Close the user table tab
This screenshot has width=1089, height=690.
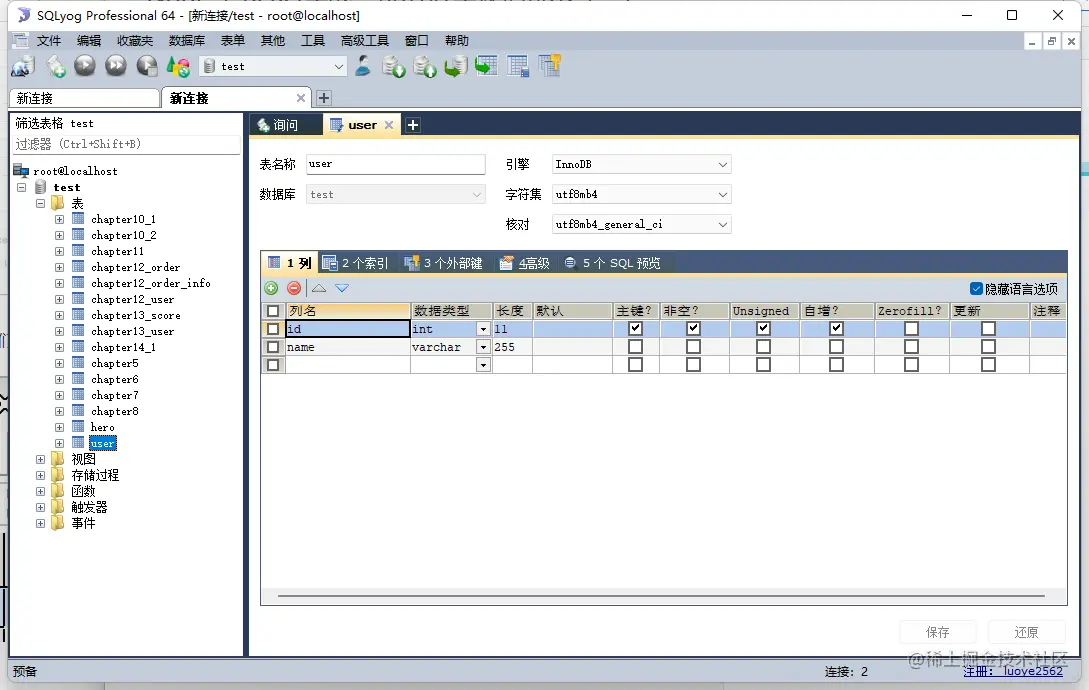(389, 125)
